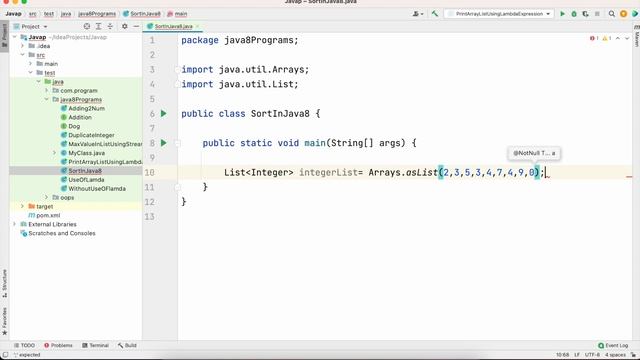Open Project panel settings gear
640x360 pixels.
point(124,26)
